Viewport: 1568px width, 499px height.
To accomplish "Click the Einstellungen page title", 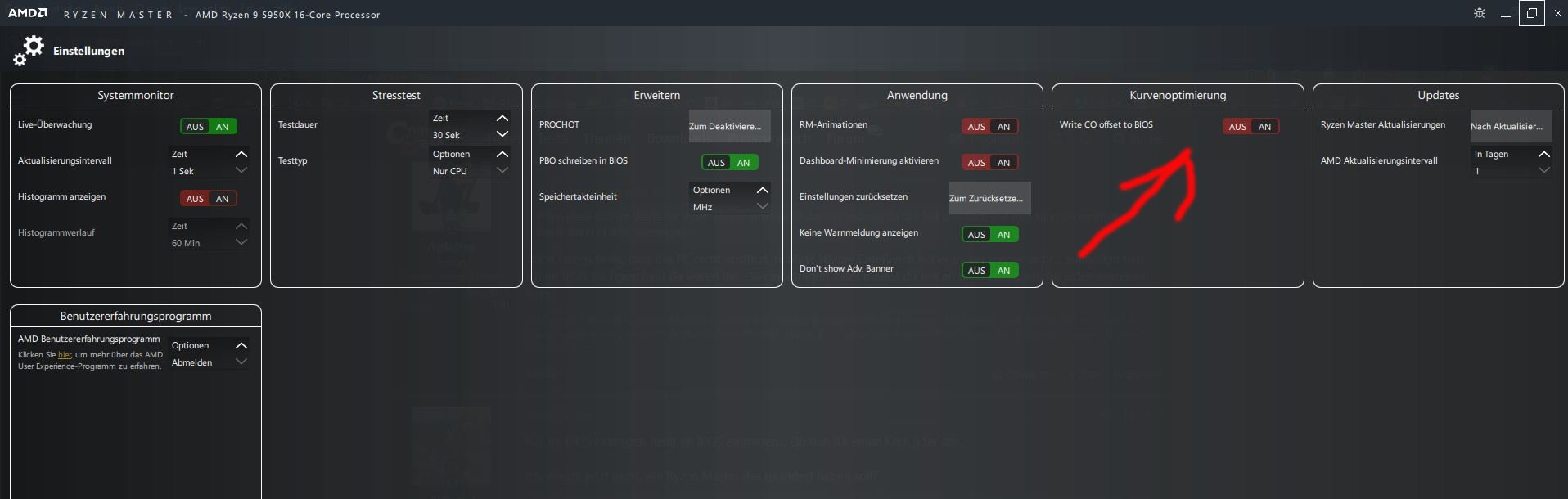I will tap(89, 51).
